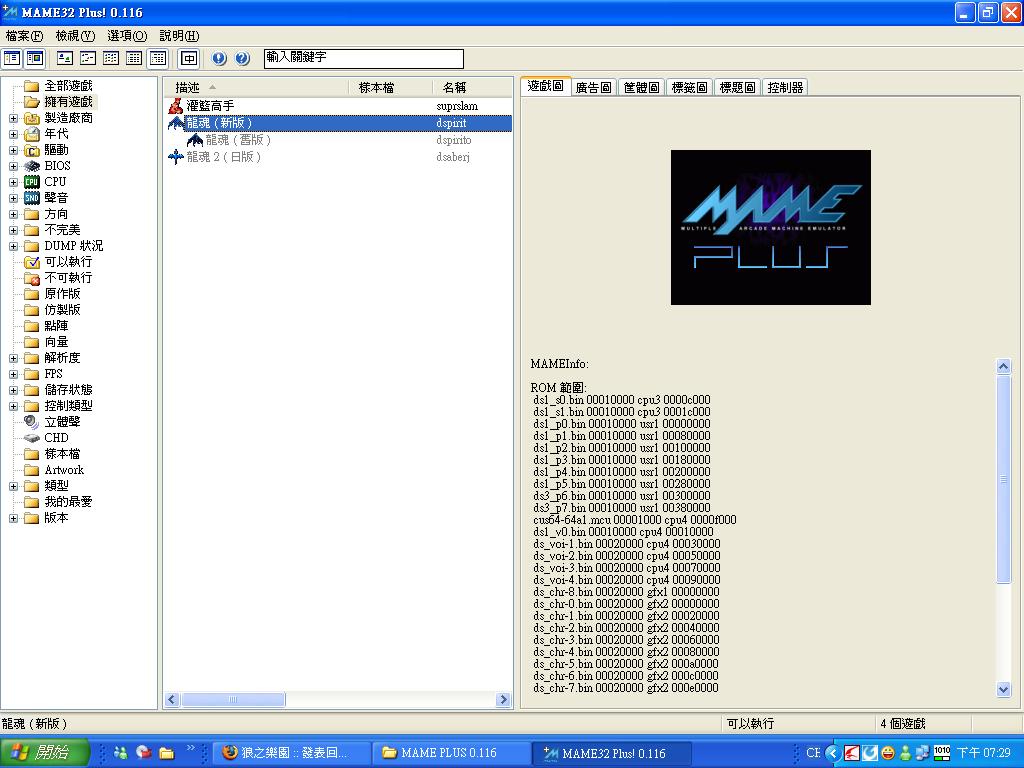Sort by the 描述 column header
1024x768 pixels.
click(188, 88)
